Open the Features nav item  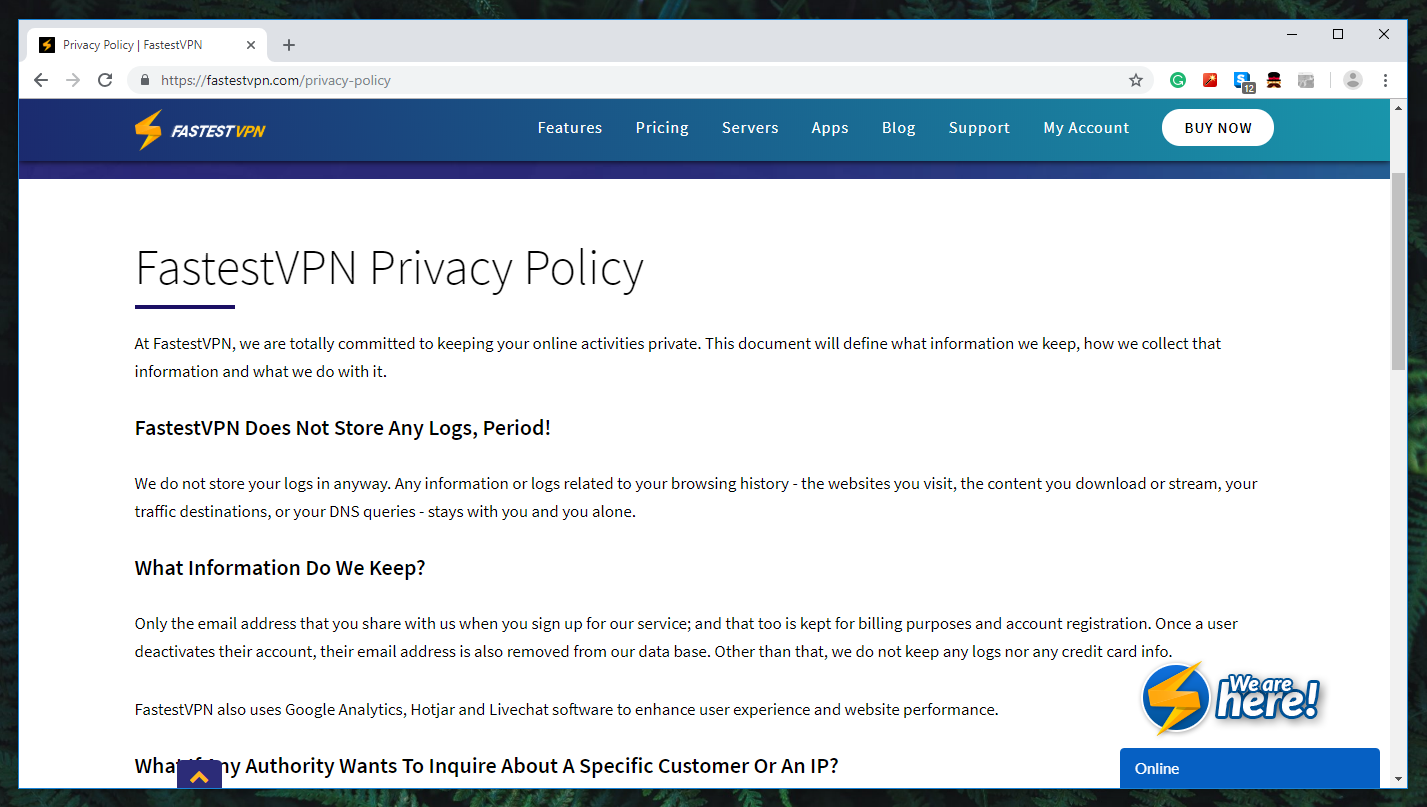(570, 128)
